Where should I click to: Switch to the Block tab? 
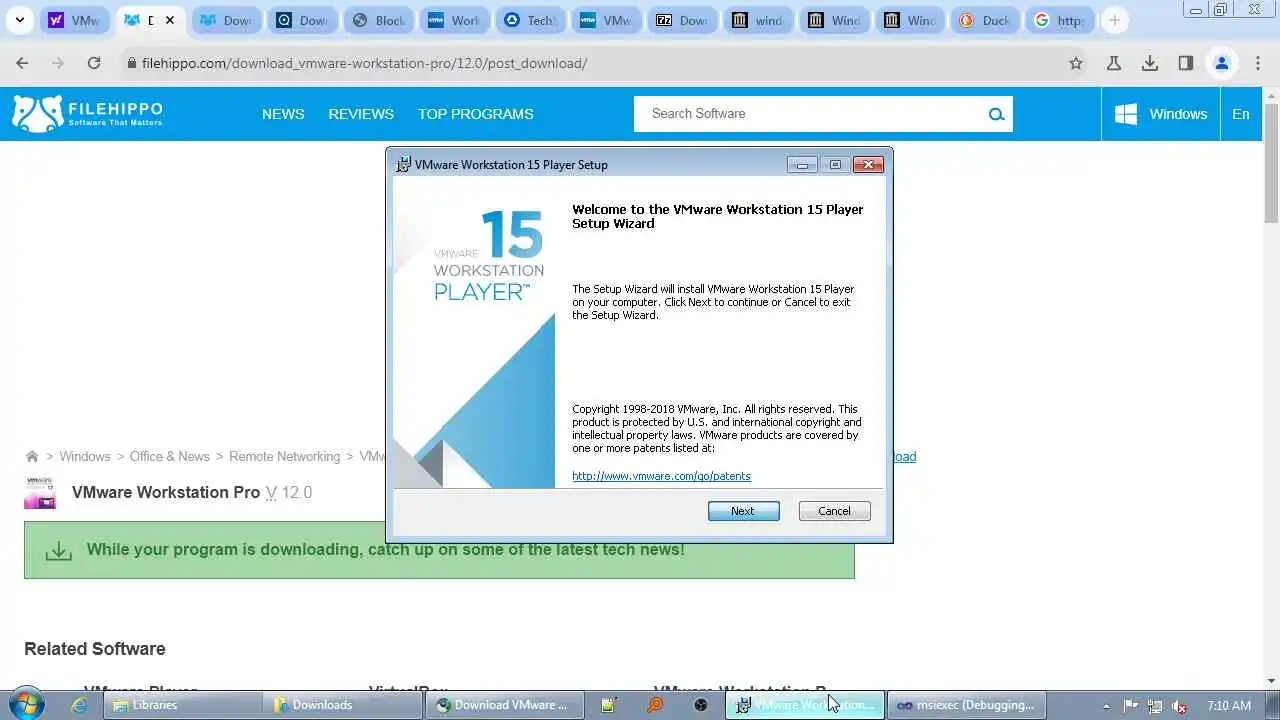pos(379,20)
